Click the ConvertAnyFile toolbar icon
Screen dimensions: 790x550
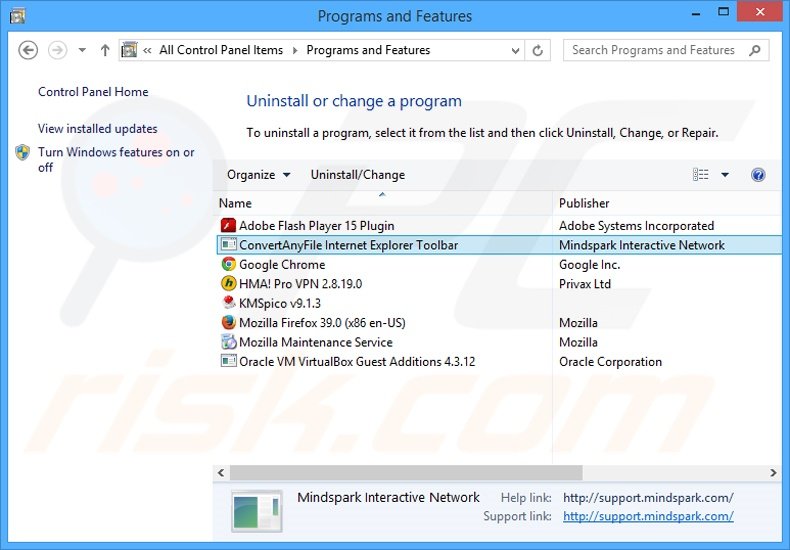coord(228,245)
